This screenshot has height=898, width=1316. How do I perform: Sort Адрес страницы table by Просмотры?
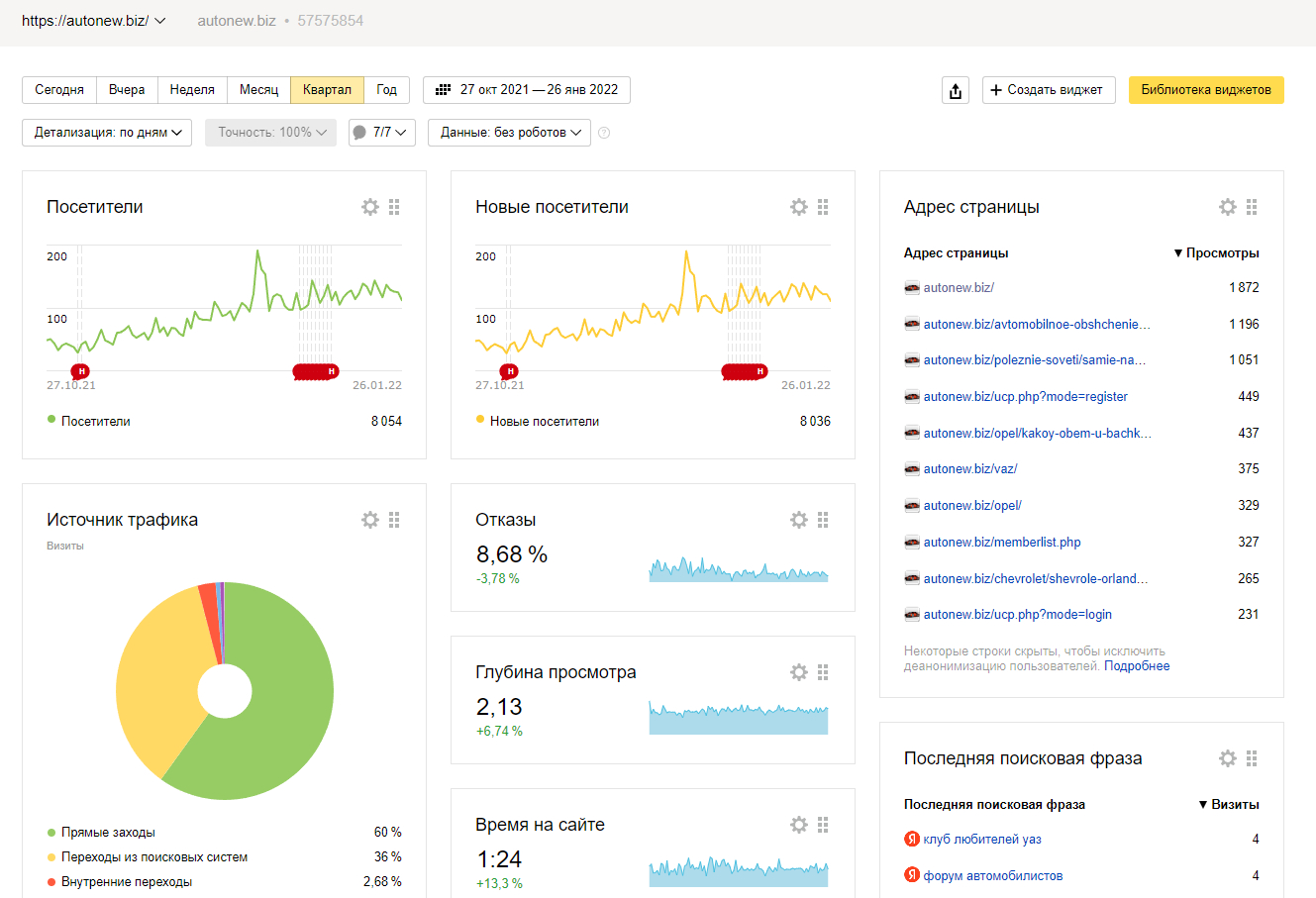(1216, 253)
